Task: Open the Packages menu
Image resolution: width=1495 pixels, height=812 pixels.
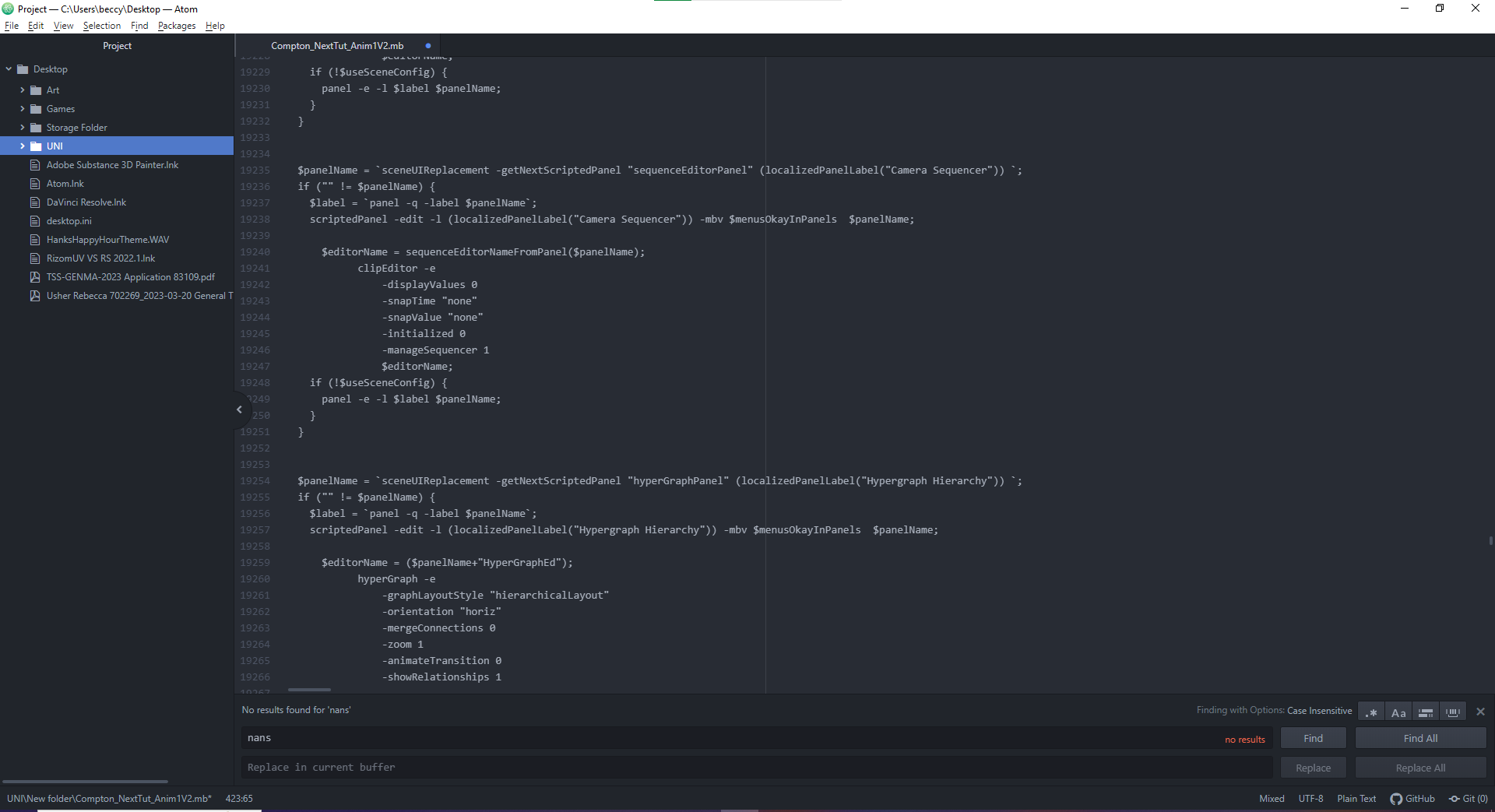Action: point(176,26)
